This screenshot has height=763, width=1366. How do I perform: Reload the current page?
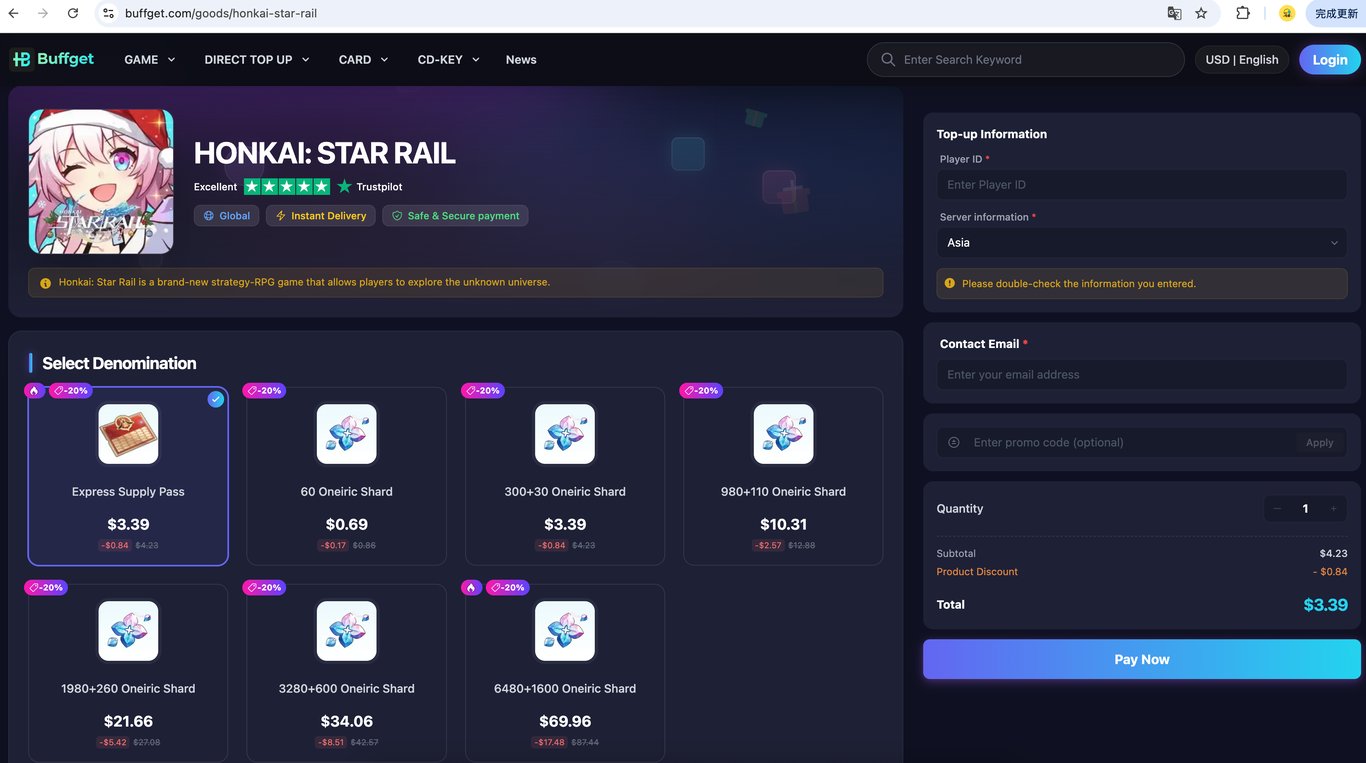(73, 13)
